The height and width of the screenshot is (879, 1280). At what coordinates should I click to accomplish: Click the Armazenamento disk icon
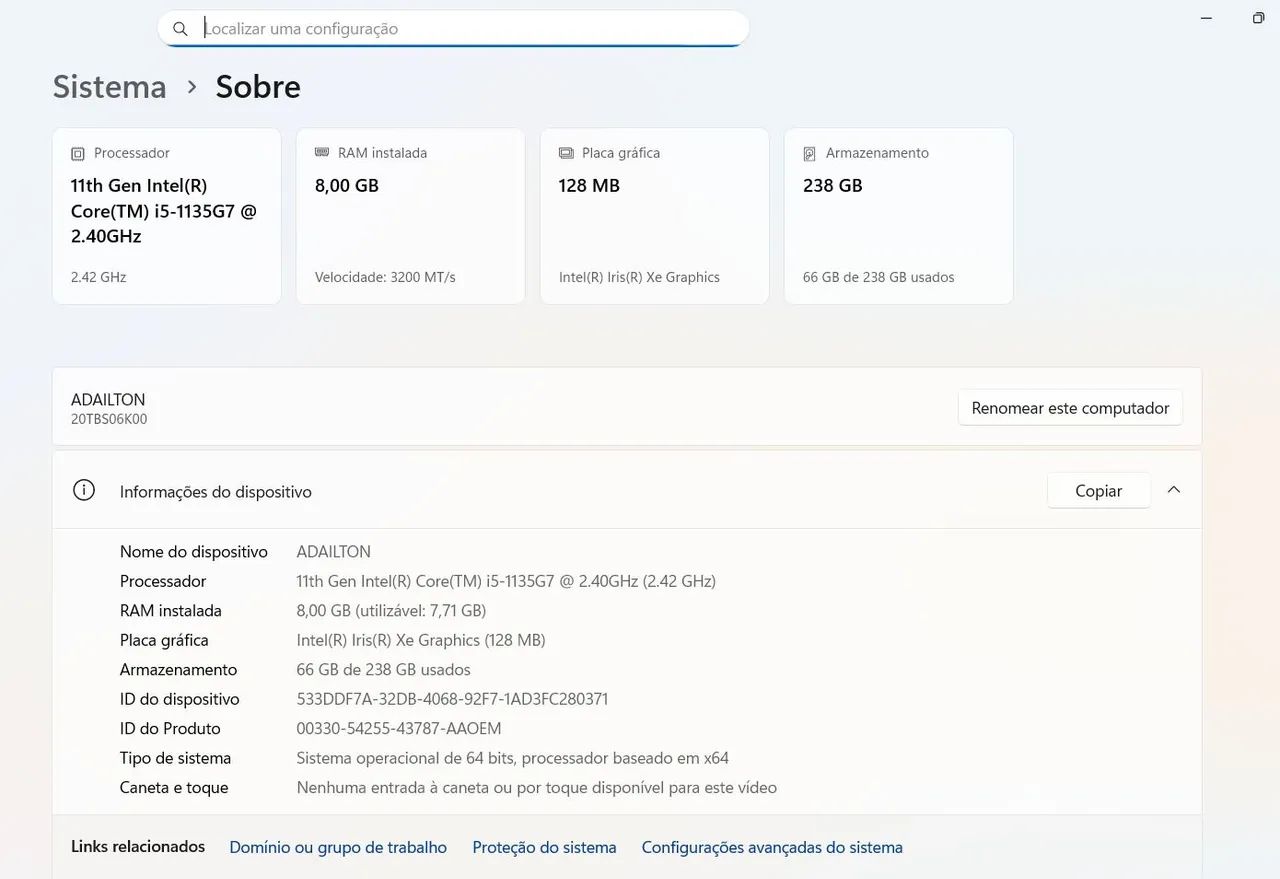pyautogui.click(x=810, y=154)
